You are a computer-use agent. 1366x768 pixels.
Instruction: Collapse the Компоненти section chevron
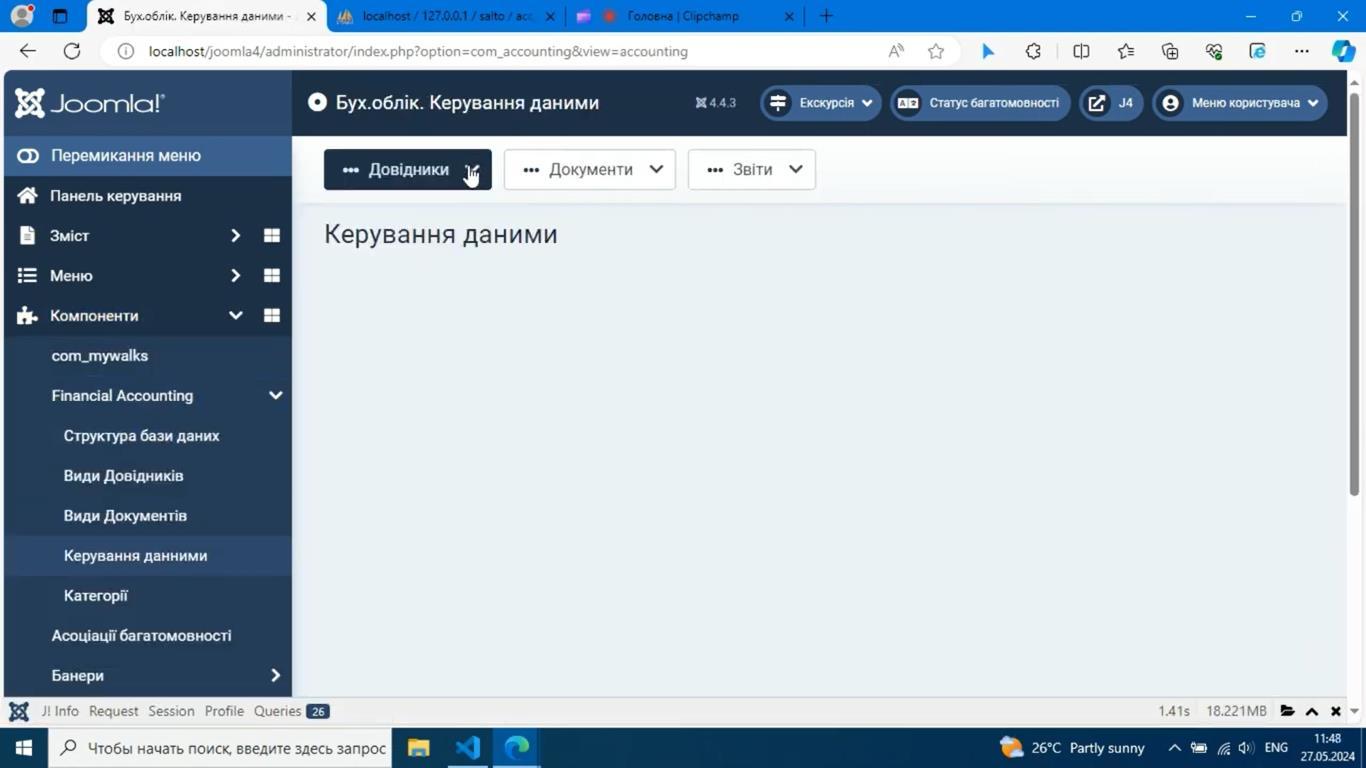[236, 316]
